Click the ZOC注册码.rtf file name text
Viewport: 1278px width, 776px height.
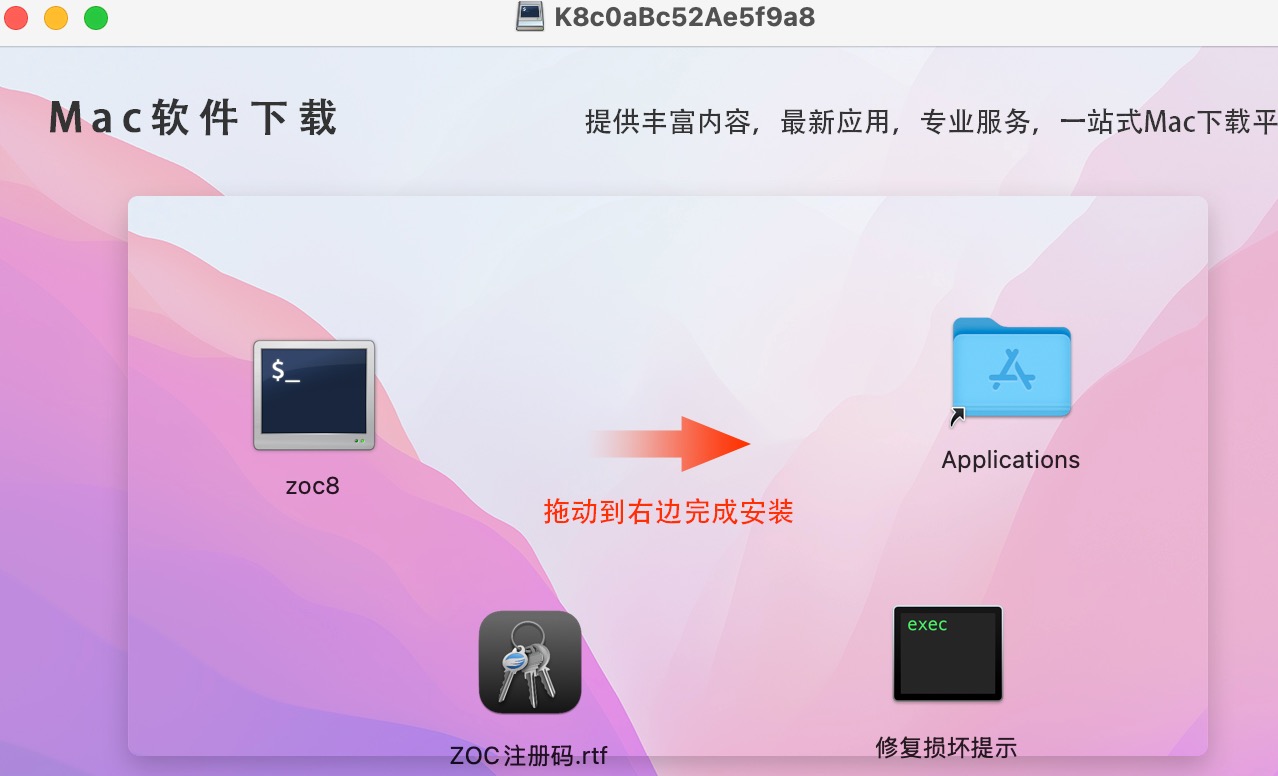[x=529, y=754]
